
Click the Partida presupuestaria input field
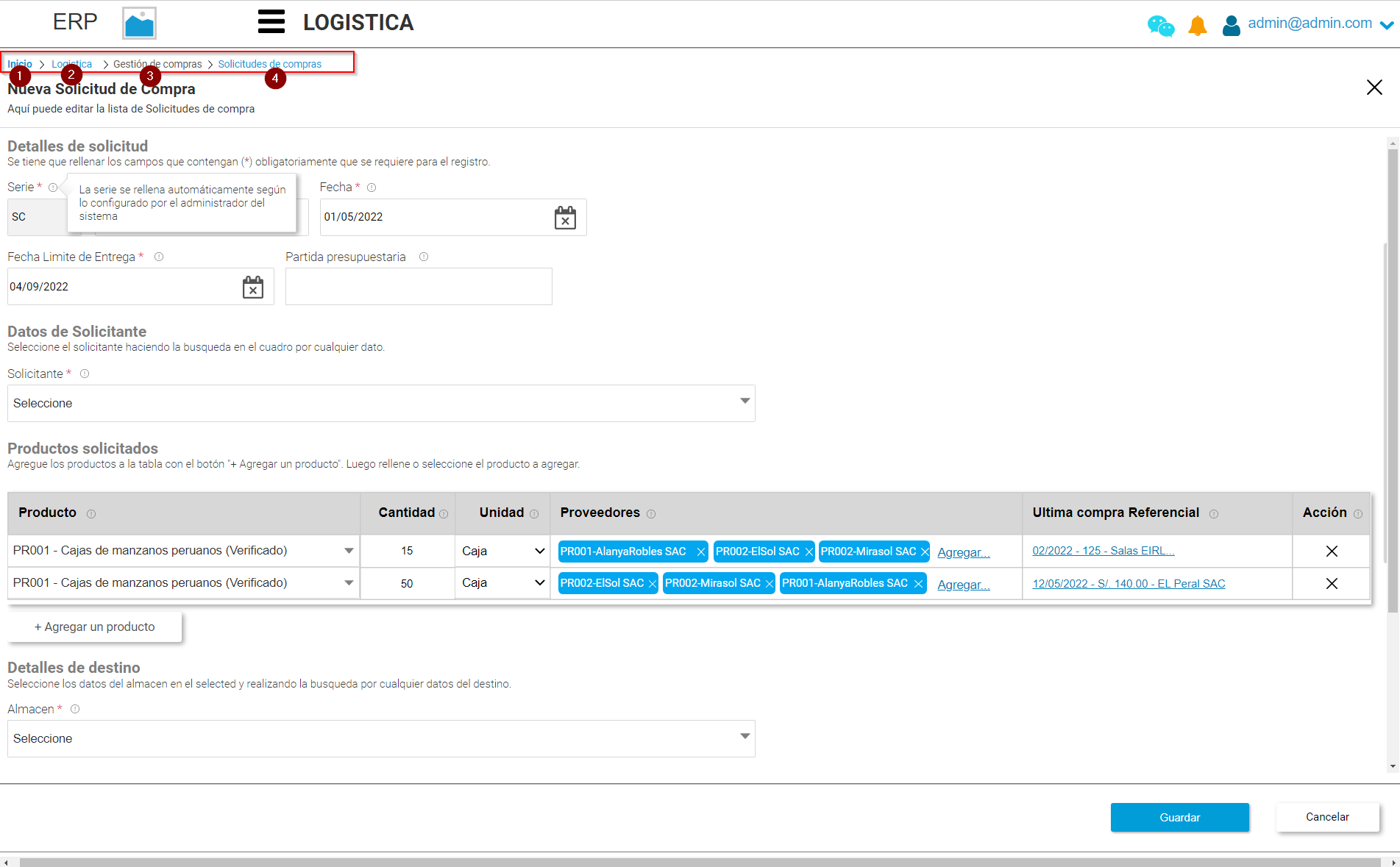(418, 286)
